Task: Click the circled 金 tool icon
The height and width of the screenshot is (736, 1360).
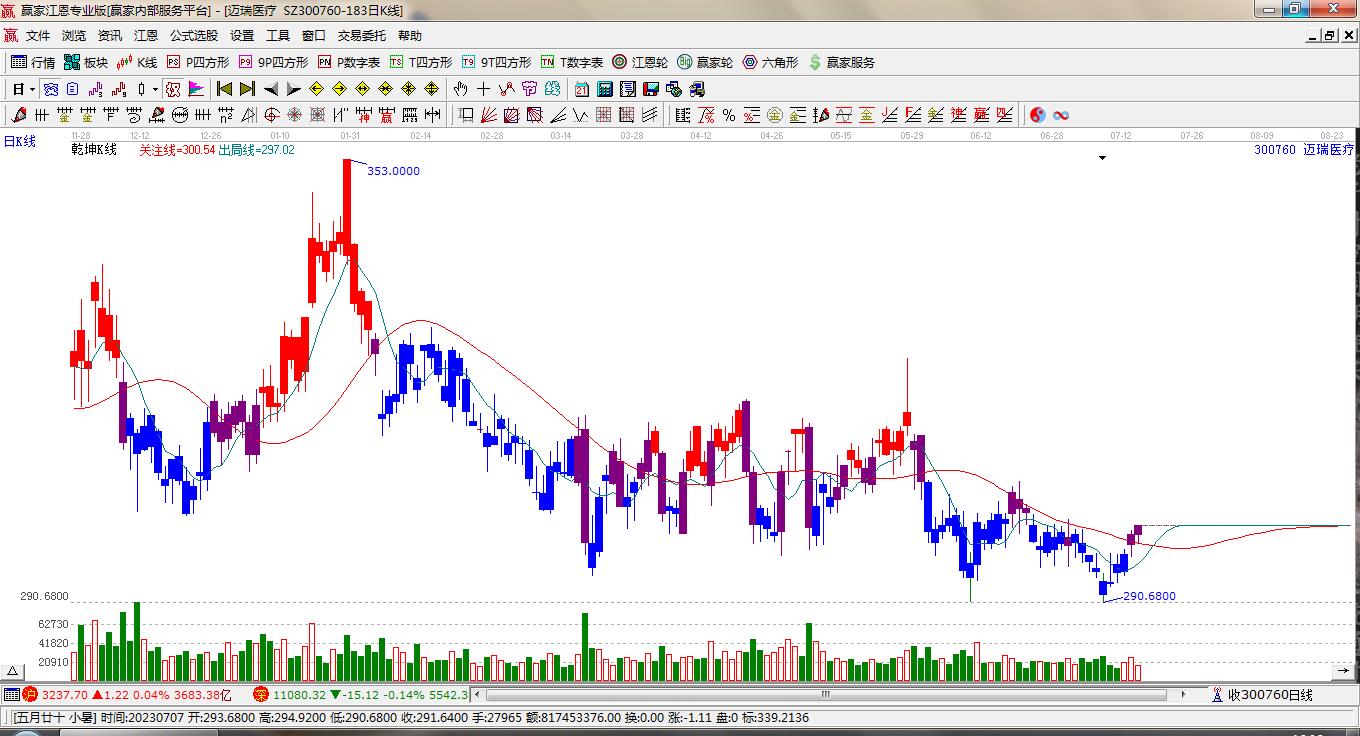Action: pyautogui.click(x=775, y=115)
